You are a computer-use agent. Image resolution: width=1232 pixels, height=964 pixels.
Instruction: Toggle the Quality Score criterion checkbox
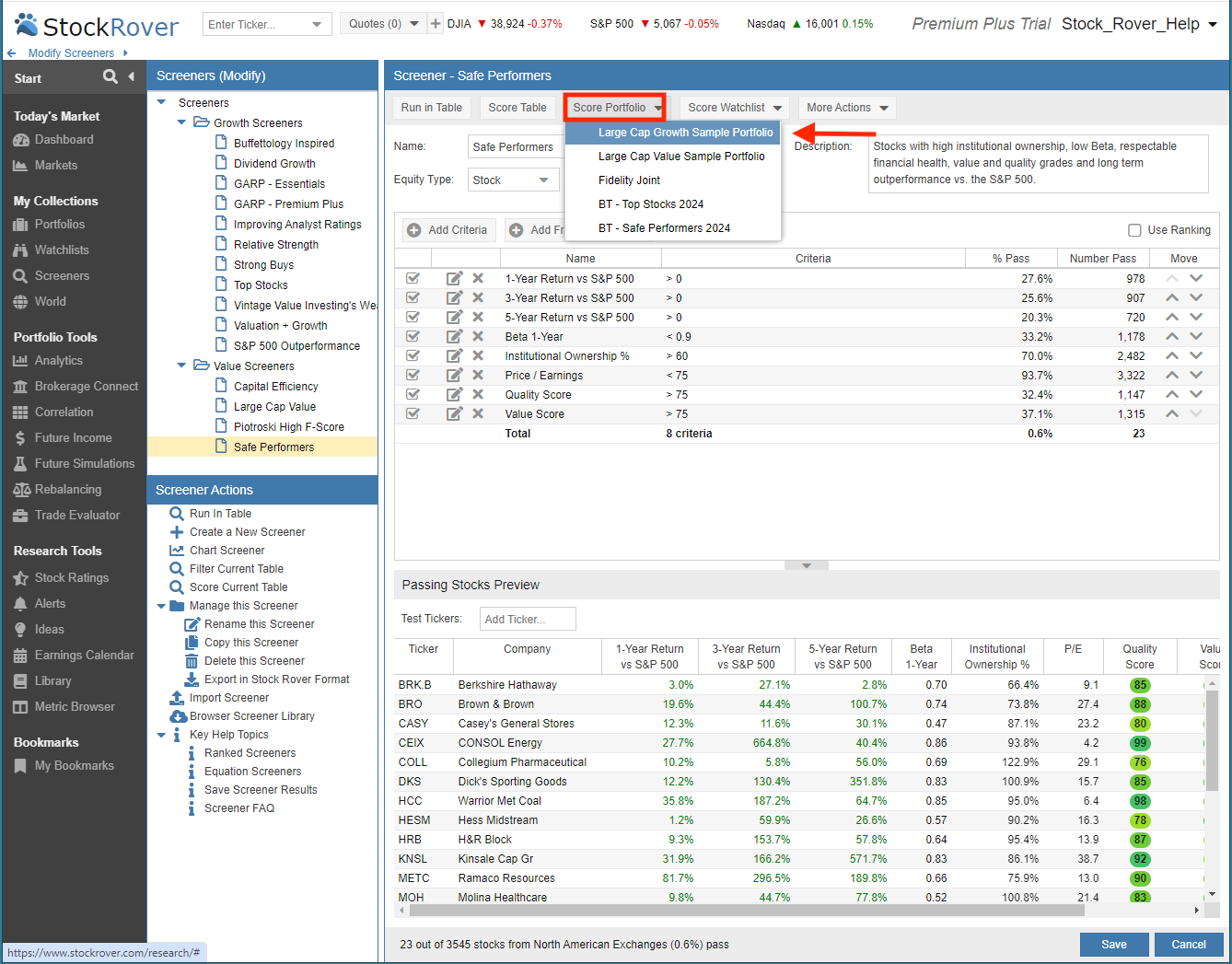click(x=413, y=394)
